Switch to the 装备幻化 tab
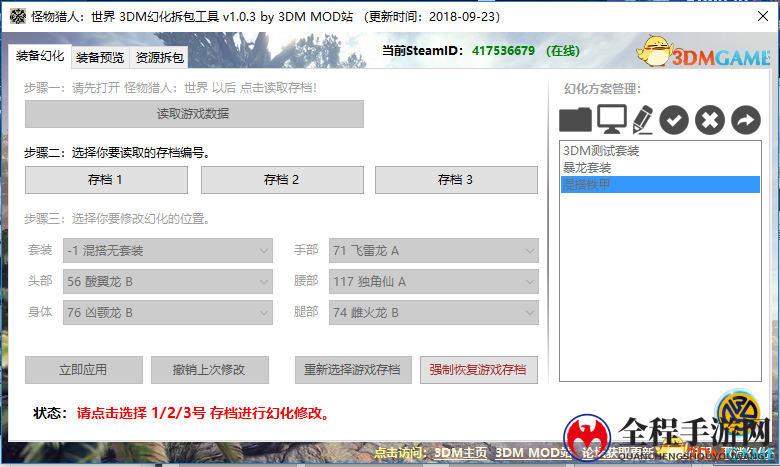The width and height of the screenshot is (780, 467). (40, 56)
